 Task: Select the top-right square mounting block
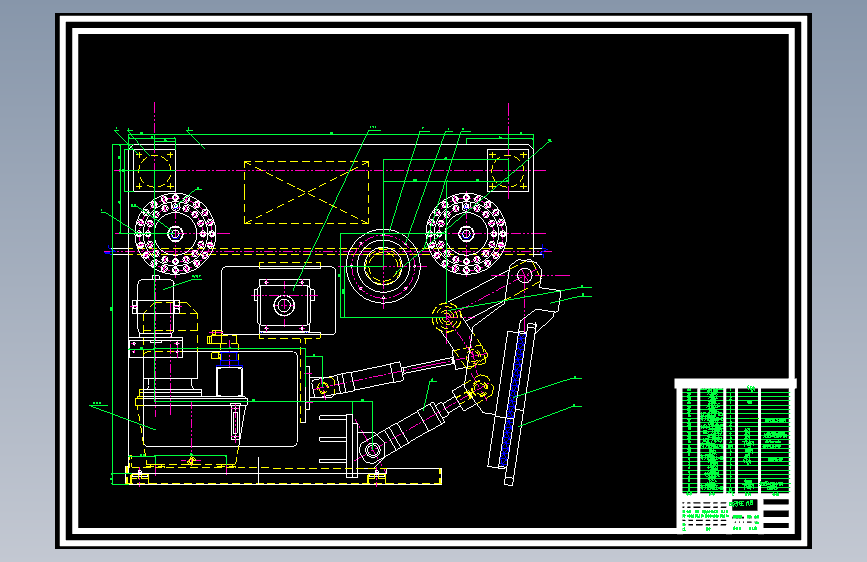click(x=508, y=170)
